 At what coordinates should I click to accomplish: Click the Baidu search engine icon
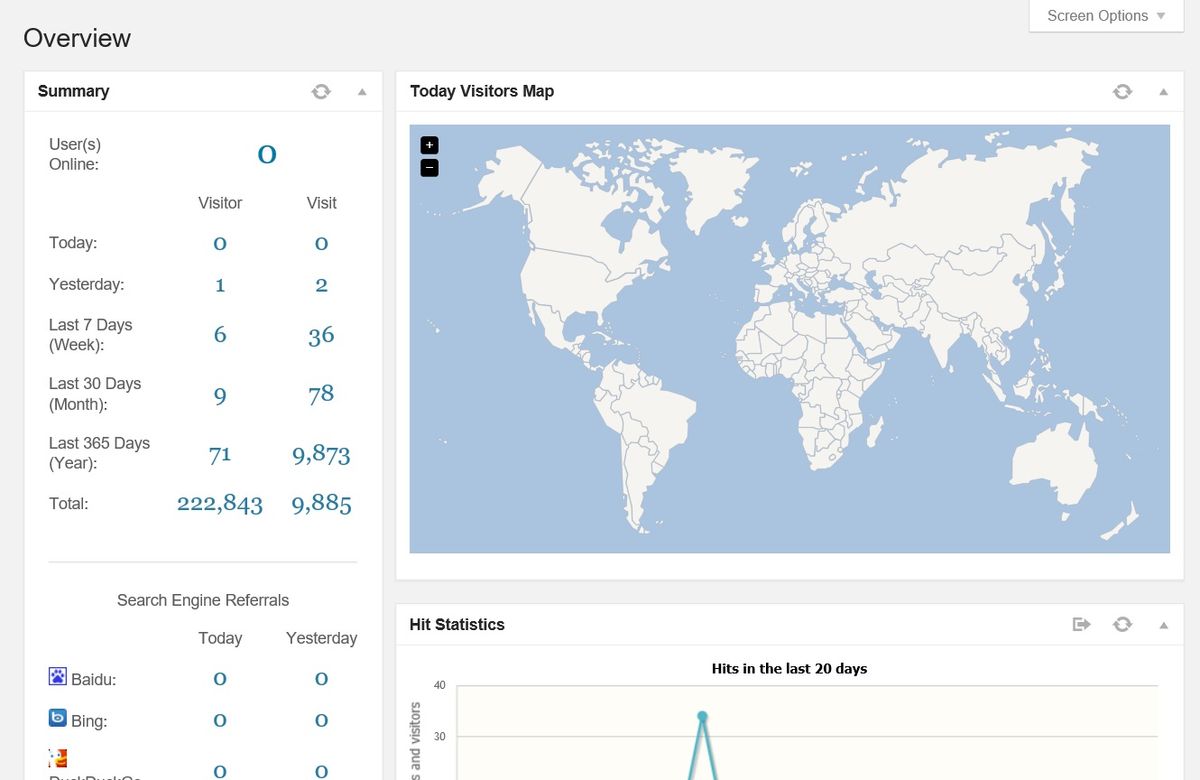(58, 677)
